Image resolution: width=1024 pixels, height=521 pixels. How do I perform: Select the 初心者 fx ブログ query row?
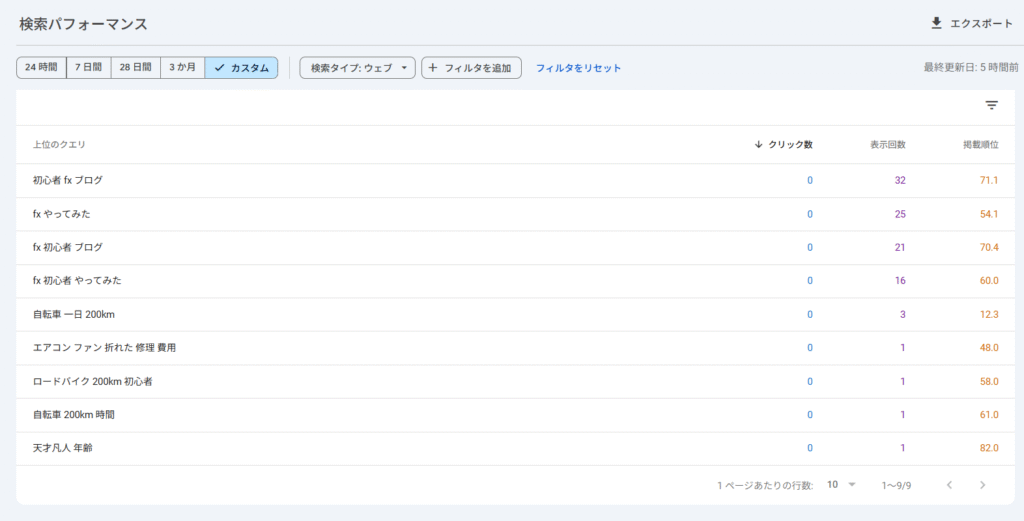click(x=68, y=181)
